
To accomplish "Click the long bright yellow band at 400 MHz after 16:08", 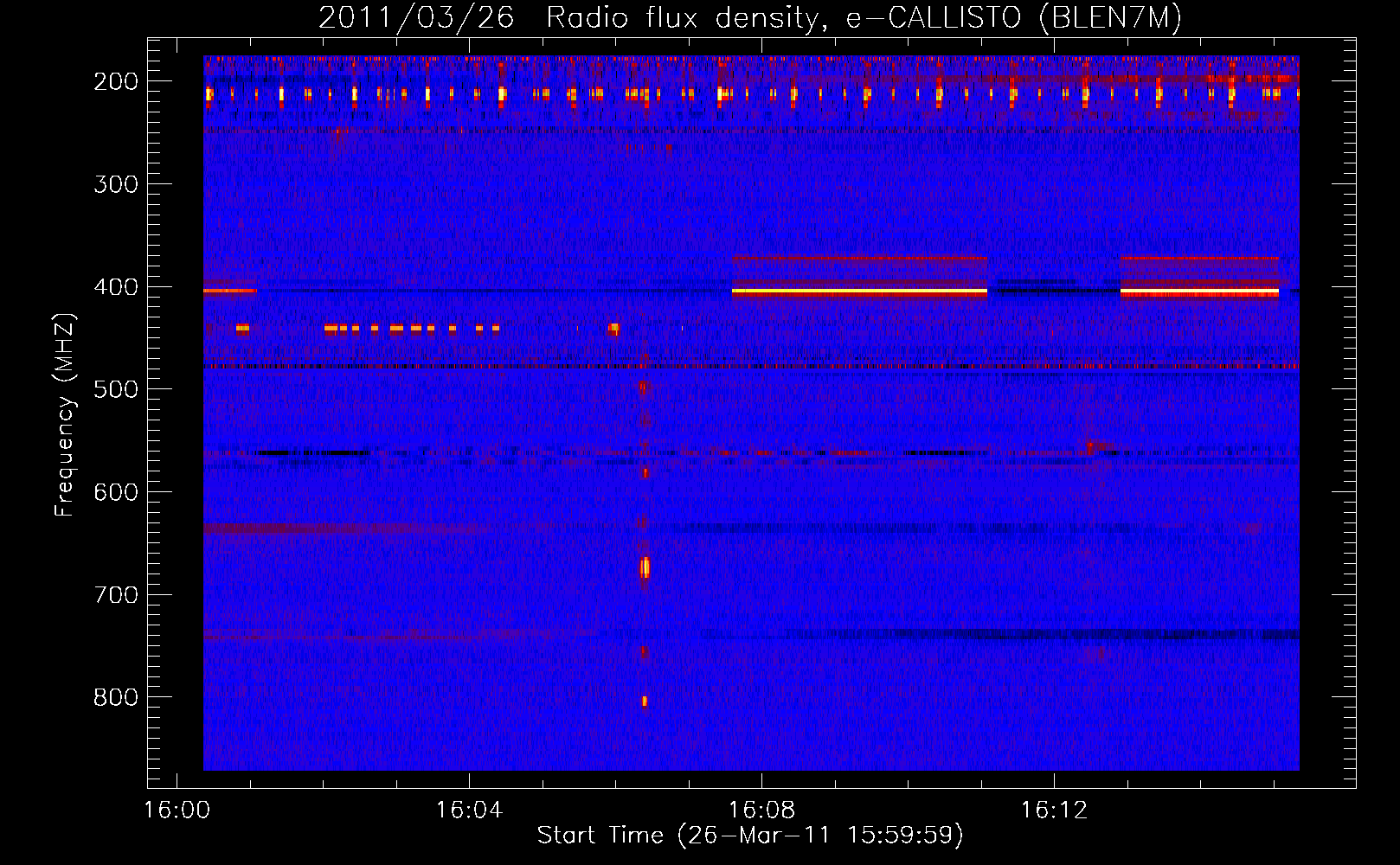I will [x=859, y=292].
